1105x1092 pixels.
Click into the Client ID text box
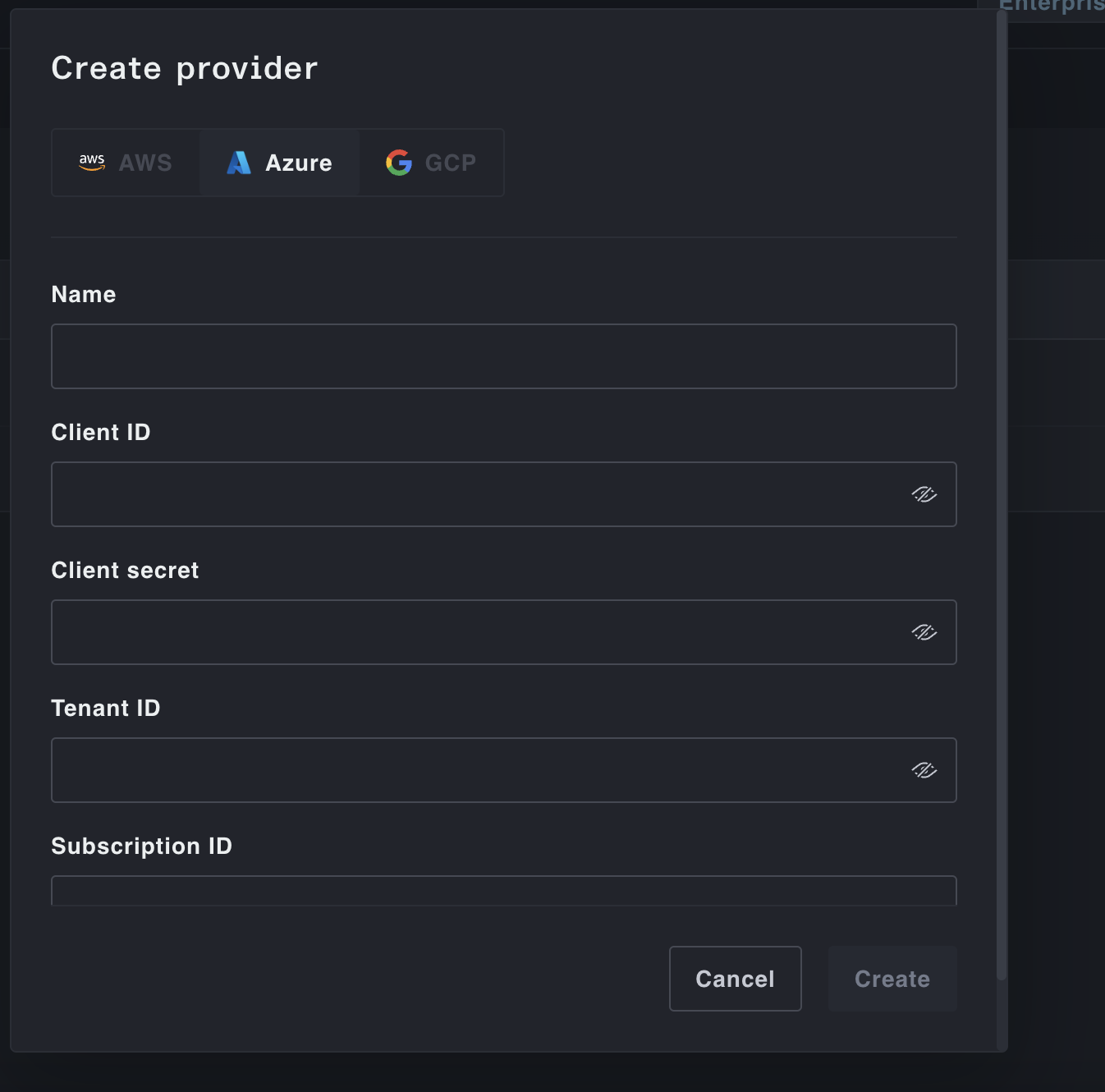coord(476,494)
